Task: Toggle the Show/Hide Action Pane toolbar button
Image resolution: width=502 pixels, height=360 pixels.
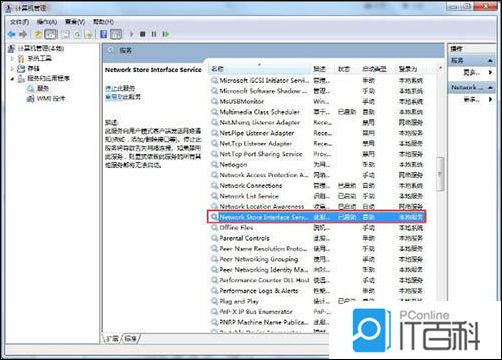Action: point(116,34)
